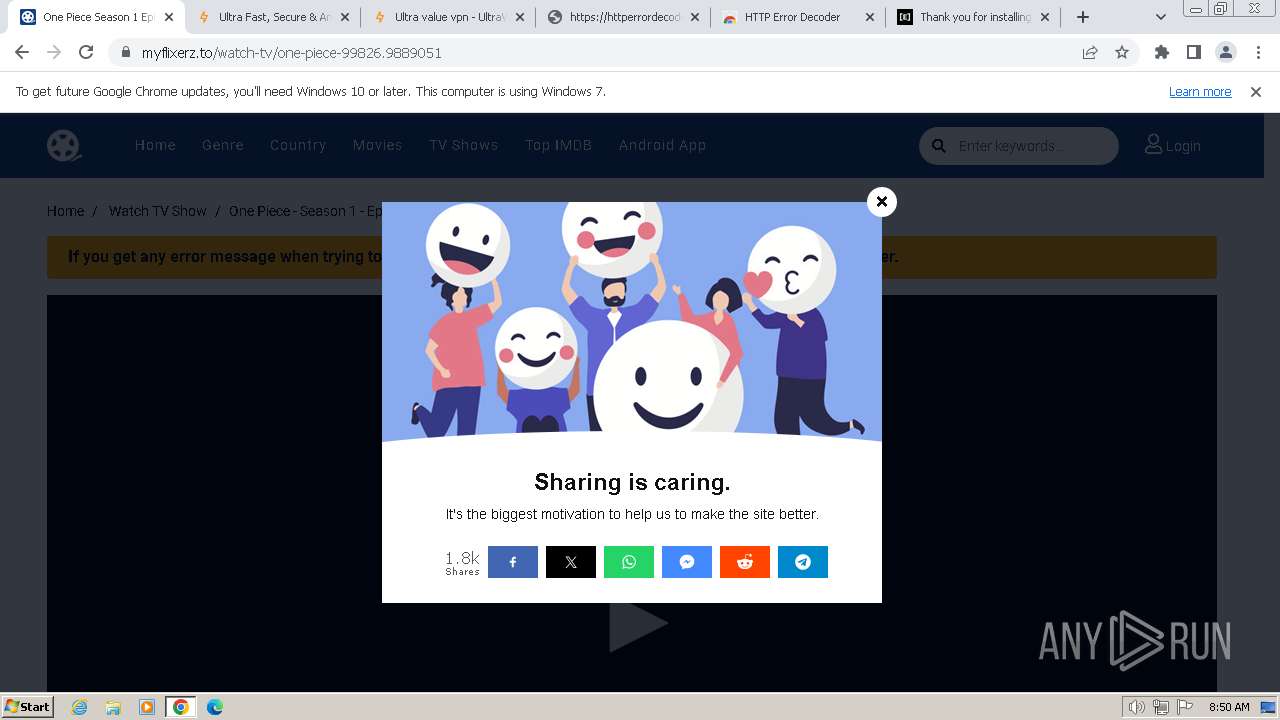The image size is (1280, 720).
Task: Open the tab search dropdown
Action: point(1161,17)
